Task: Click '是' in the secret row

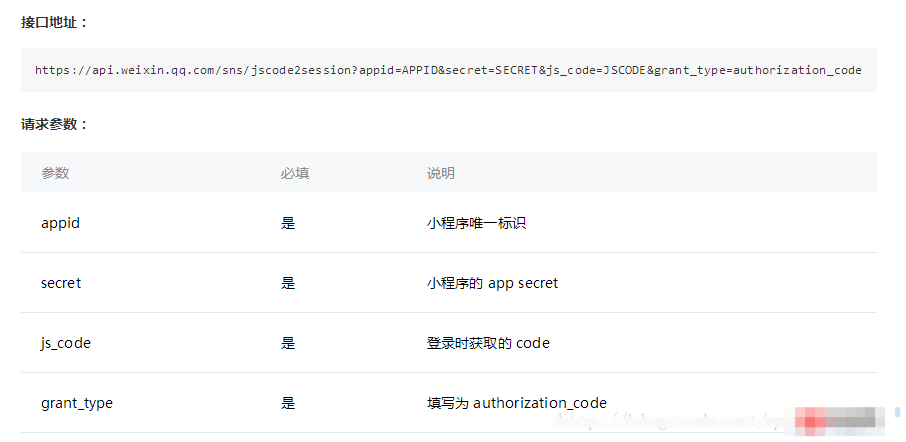Action: (x=288, y=283)
